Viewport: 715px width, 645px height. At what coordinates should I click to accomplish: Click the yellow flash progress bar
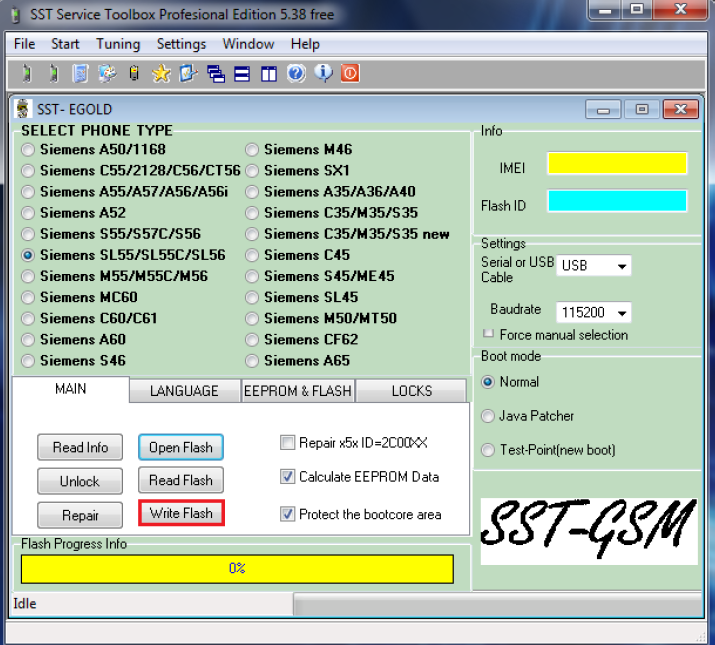[x=237, y=568]
